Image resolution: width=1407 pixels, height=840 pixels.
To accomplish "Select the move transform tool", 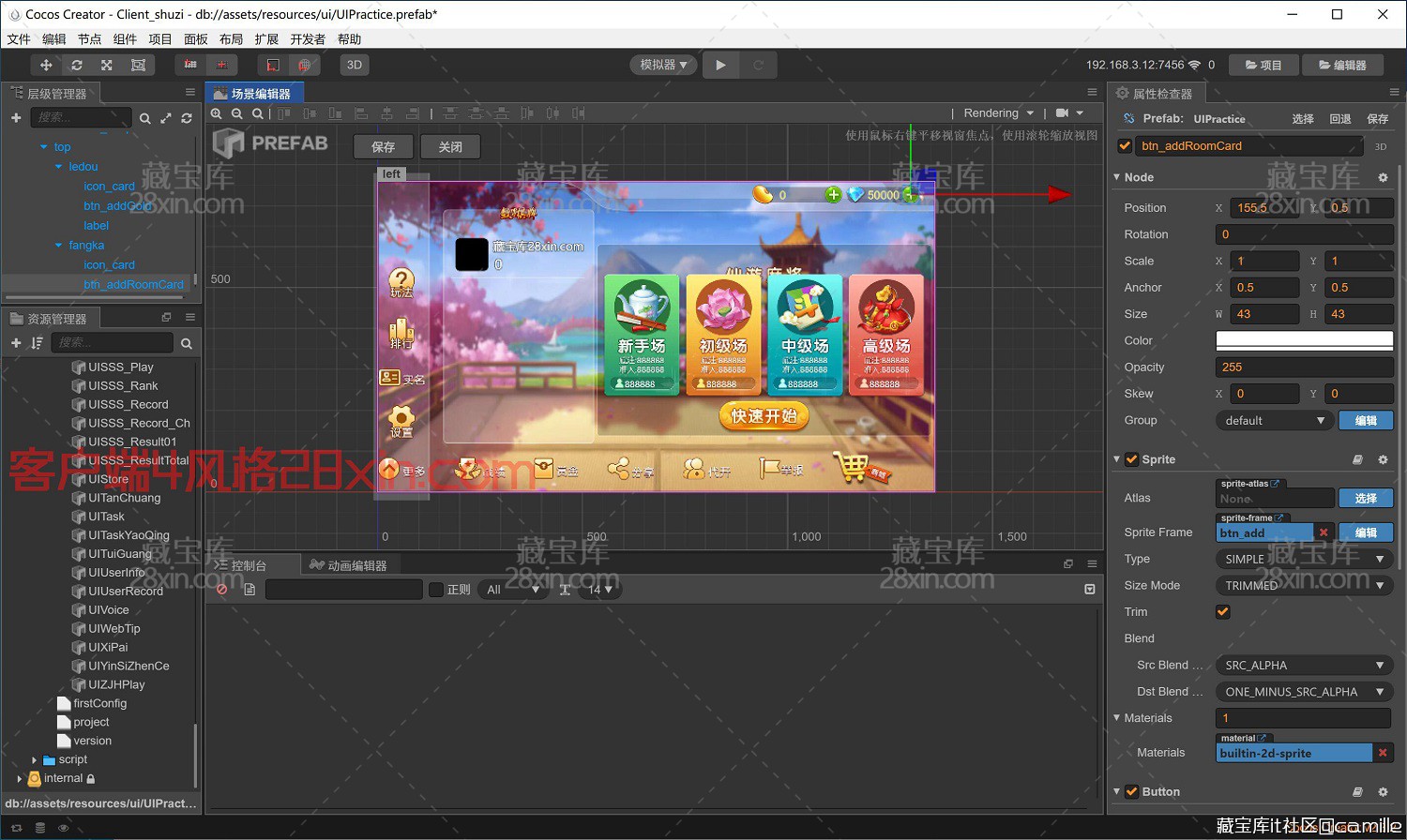I will tap(45, 65).
